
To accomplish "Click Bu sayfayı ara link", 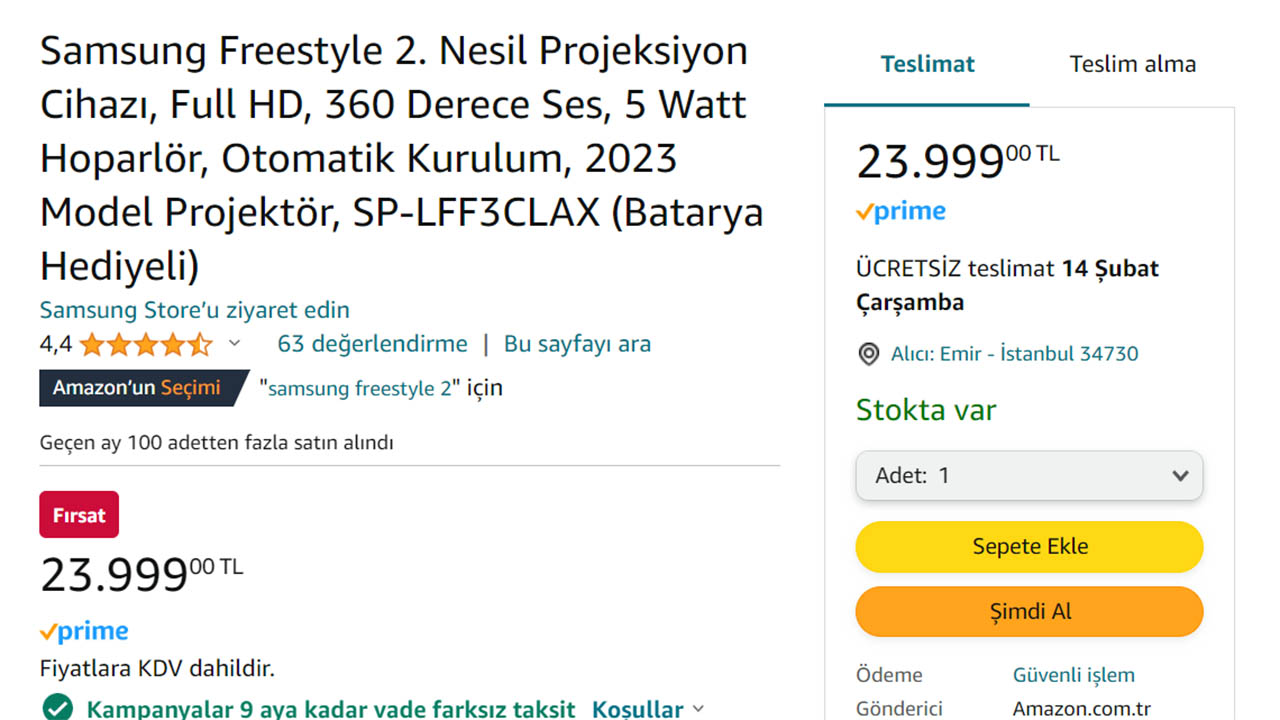I will click(577, 344).
